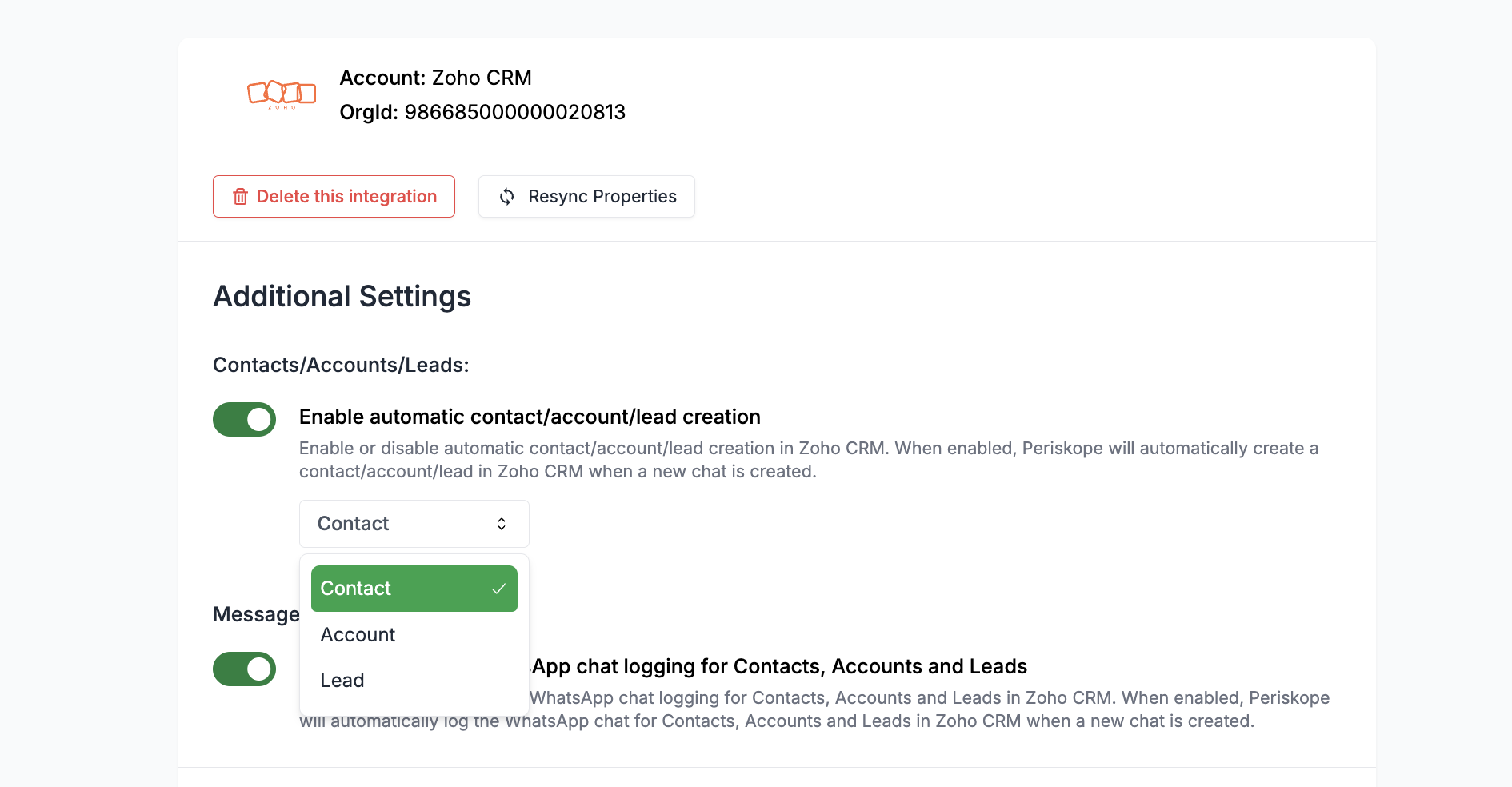Screen dimensions: 1512x787
Task: Click the chat logging for Contacts, Accounts and Leads label
Action: (779, 667)
